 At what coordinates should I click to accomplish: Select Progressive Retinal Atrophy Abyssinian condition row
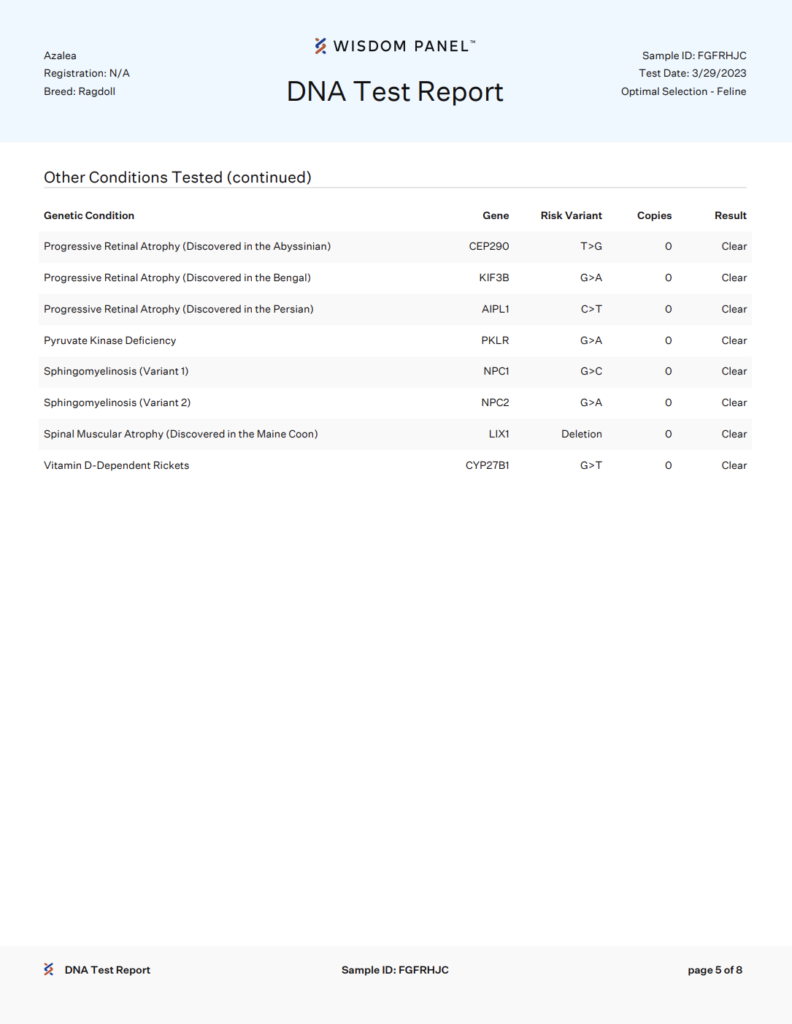395,246
